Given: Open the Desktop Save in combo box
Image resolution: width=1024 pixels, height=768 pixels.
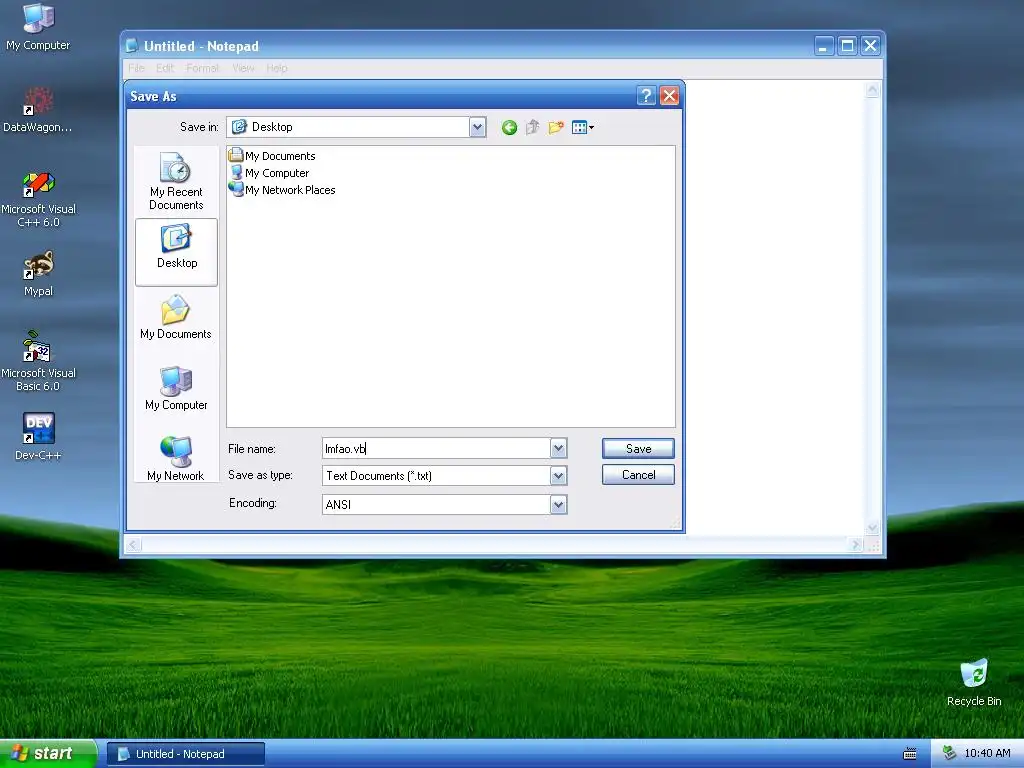Looking at the screenshot, I should point(356,127).
